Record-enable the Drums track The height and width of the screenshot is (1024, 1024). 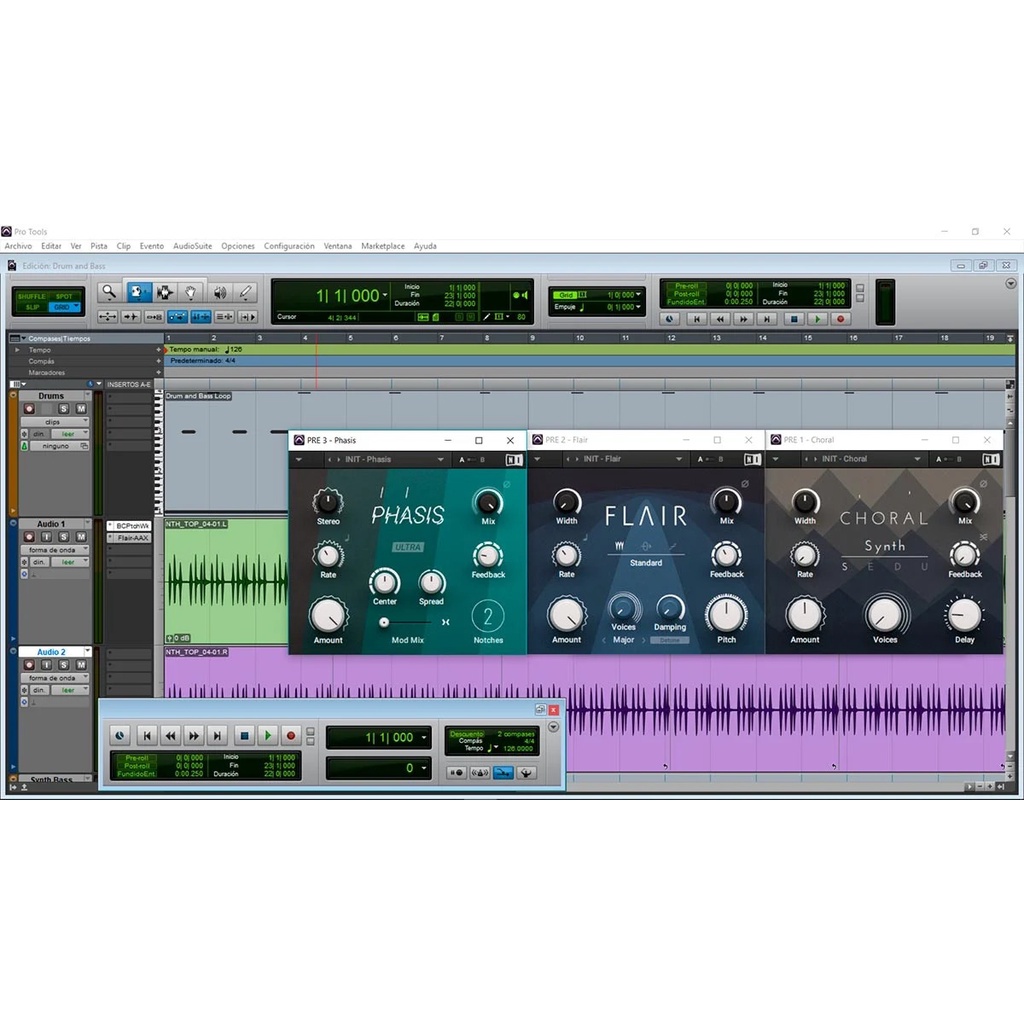[29, 409]
